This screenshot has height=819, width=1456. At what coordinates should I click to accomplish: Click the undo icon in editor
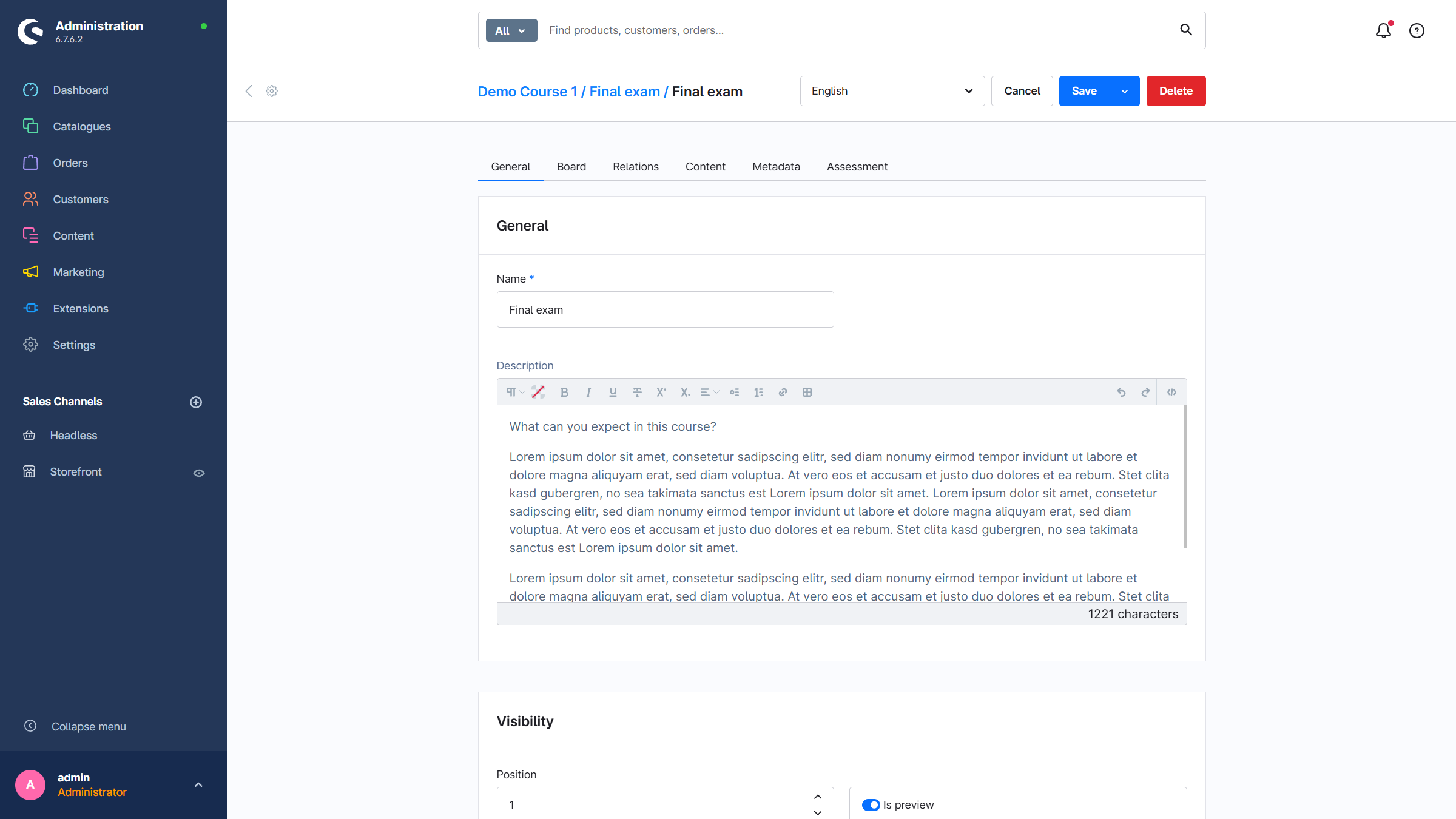pos(1121,393)
